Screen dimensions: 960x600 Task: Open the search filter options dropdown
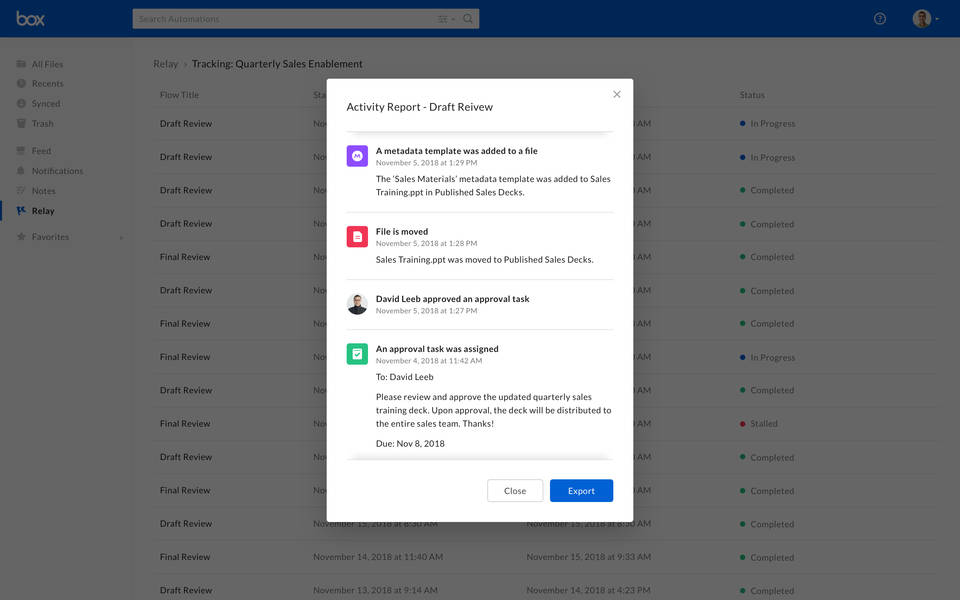(x=445, y=19)
